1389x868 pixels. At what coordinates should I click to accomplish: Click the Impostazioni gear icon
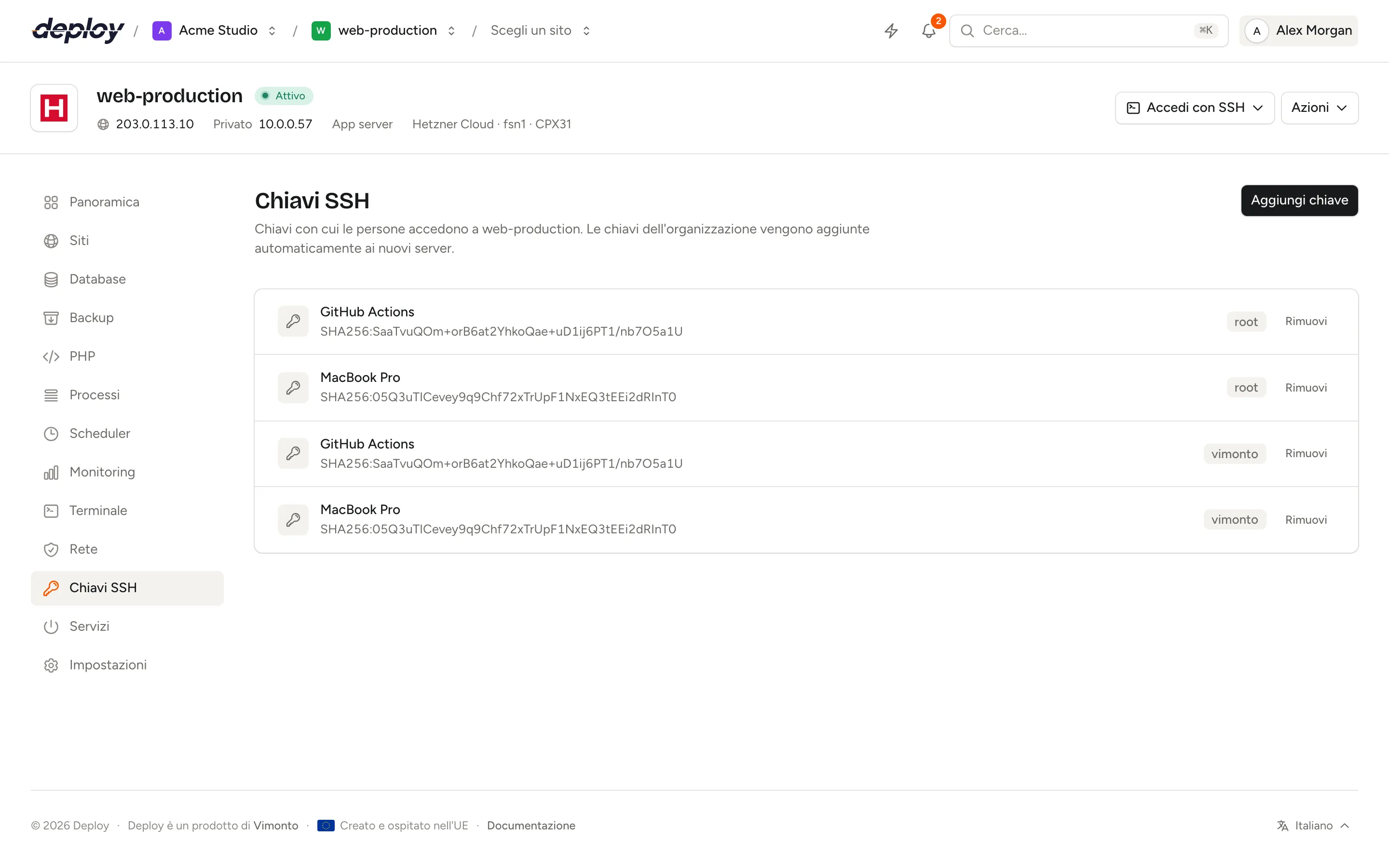(x=51, y=665)
